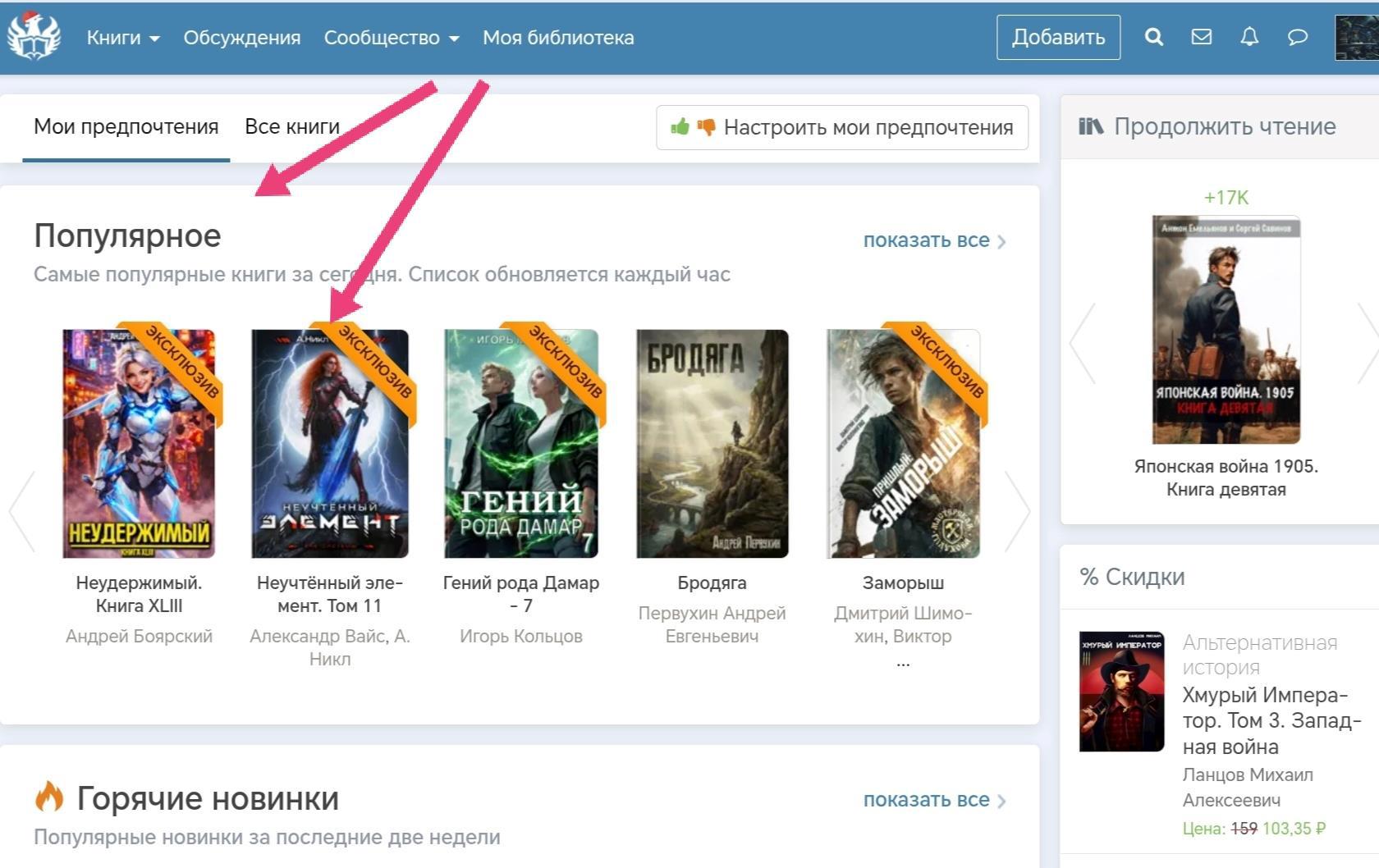Viewport: 1379px width, 868px height.
Task: Open author link Игорь Кольцов
Action: tap(520, 636)
